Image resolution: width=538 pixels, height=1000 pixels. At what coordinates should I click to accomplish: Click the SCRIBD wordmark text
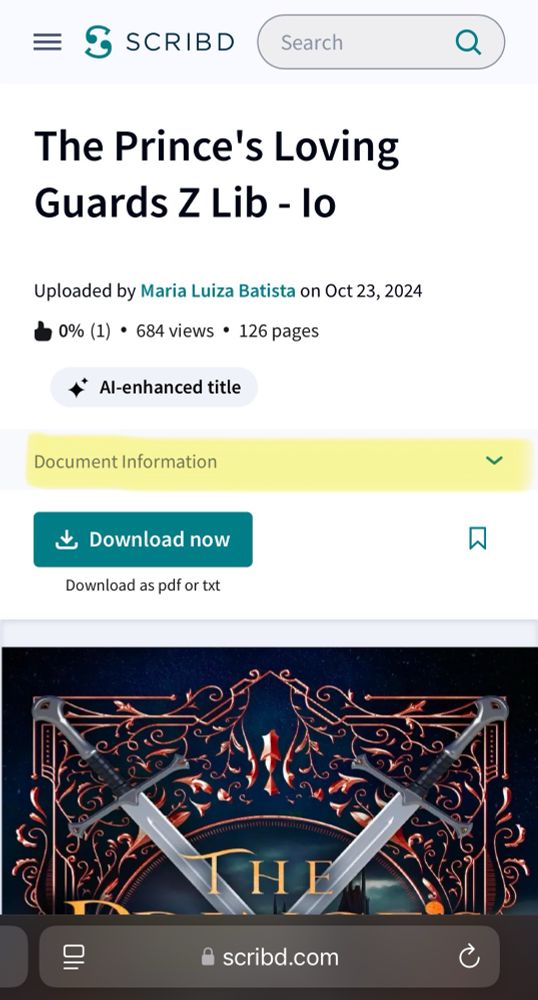point(180,42)
